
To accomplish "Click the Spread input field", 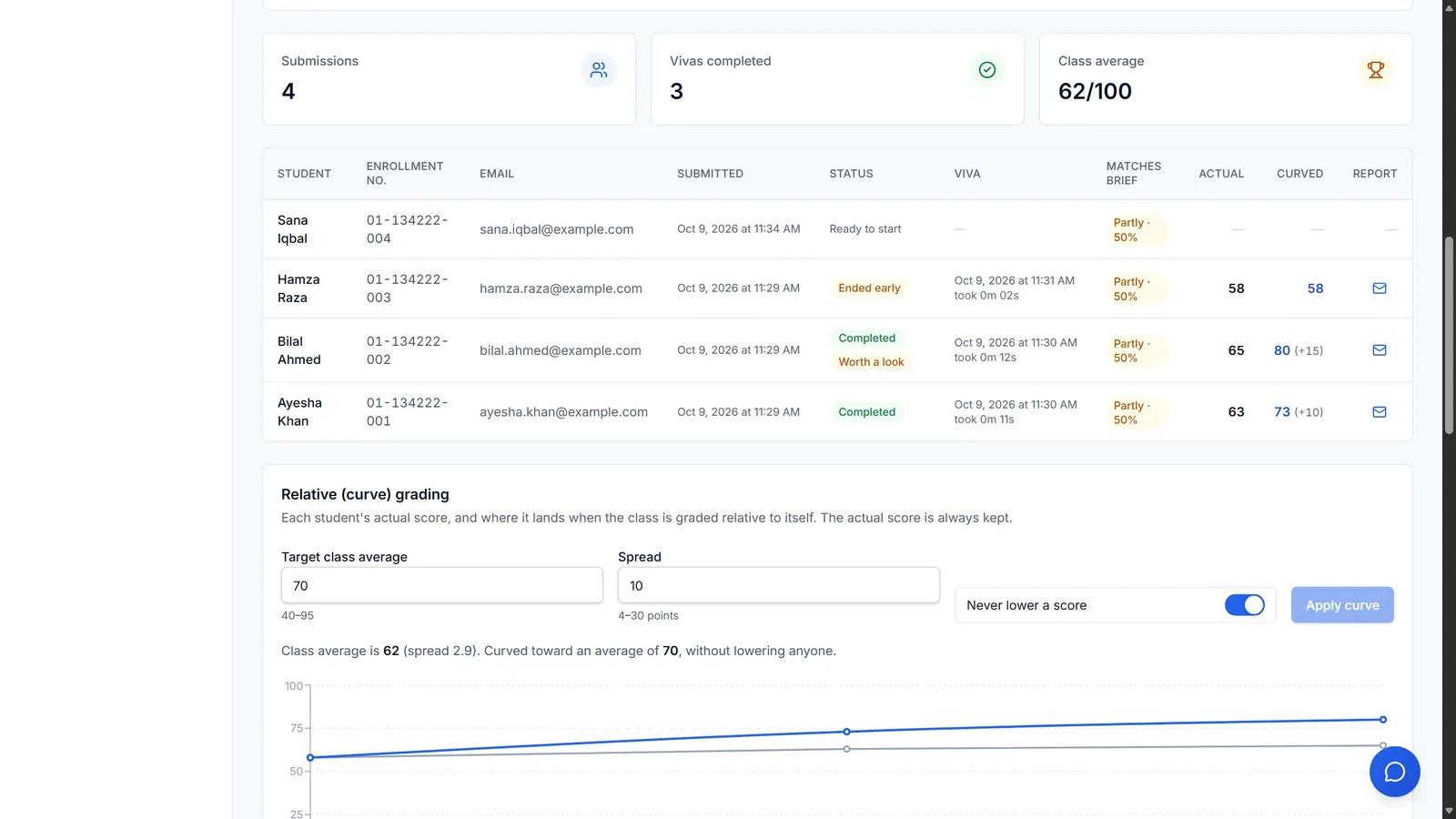I will [779, 585].
